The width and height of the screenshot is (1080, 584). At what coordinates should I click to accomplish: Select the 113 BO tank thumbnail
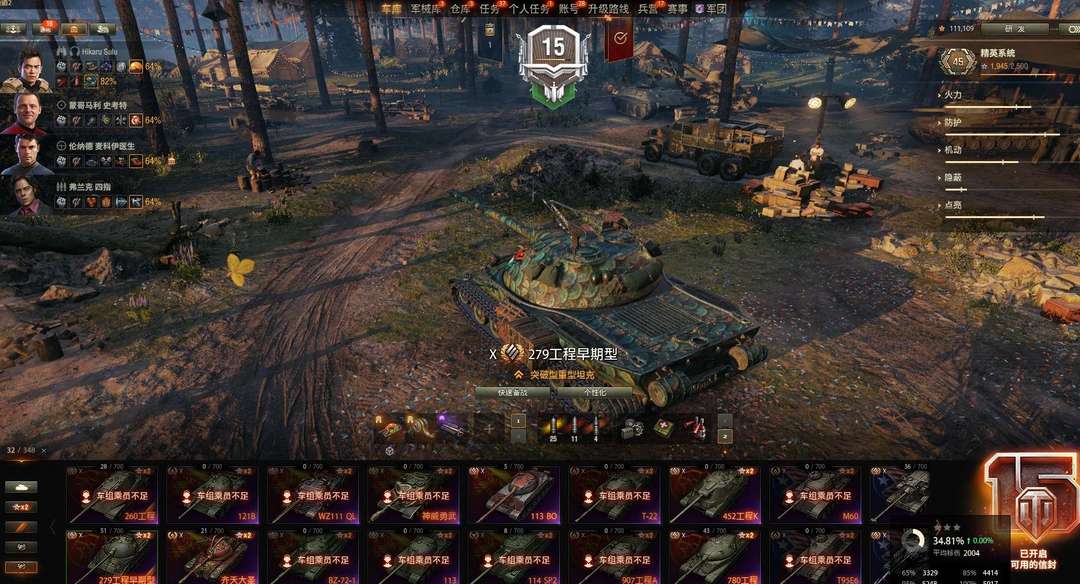(x=514, y=493)
